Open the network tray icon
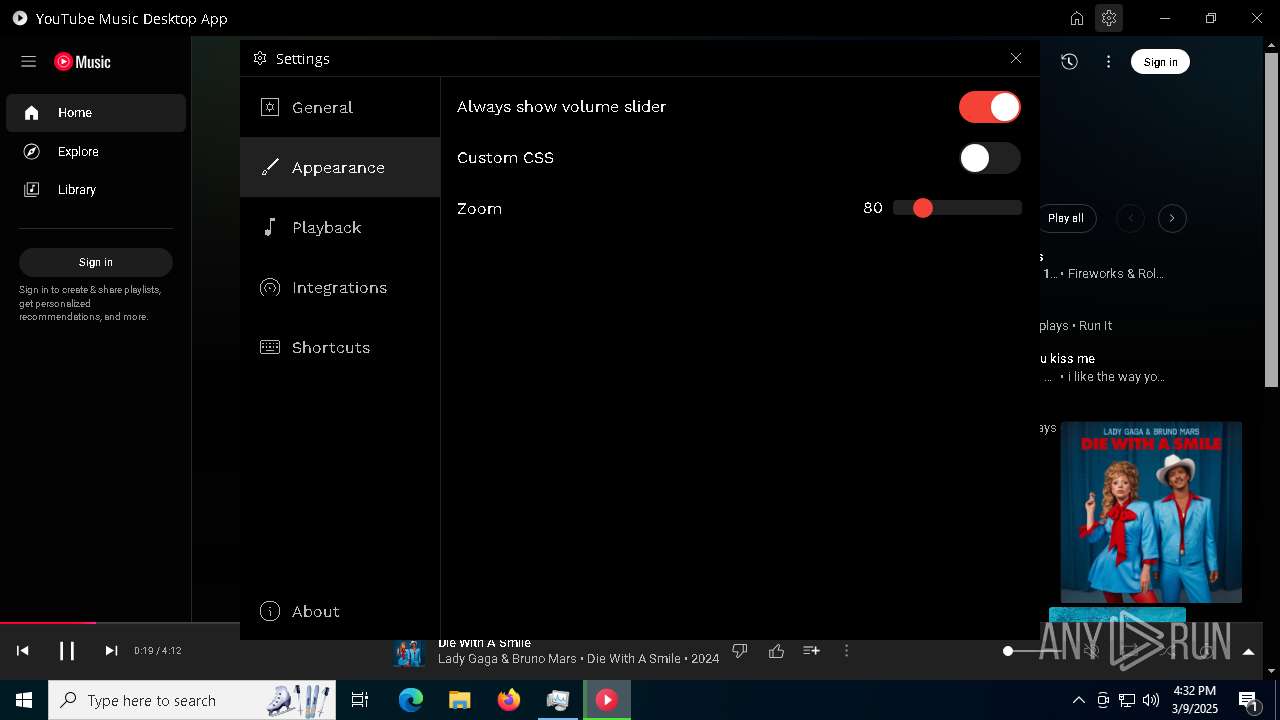The height and width of the screenshot is (720, 1280). point(1127,700)
